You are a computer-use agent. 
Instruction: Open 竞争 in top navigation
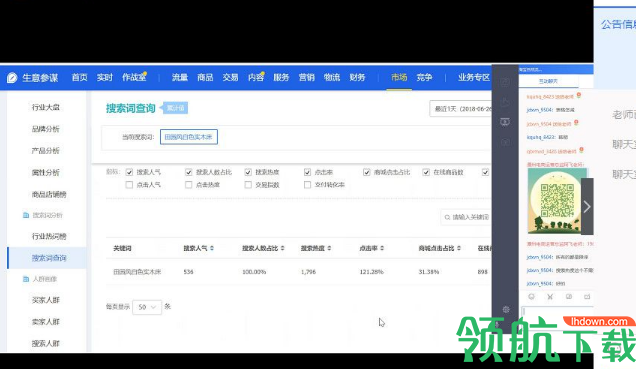point(424,77)
